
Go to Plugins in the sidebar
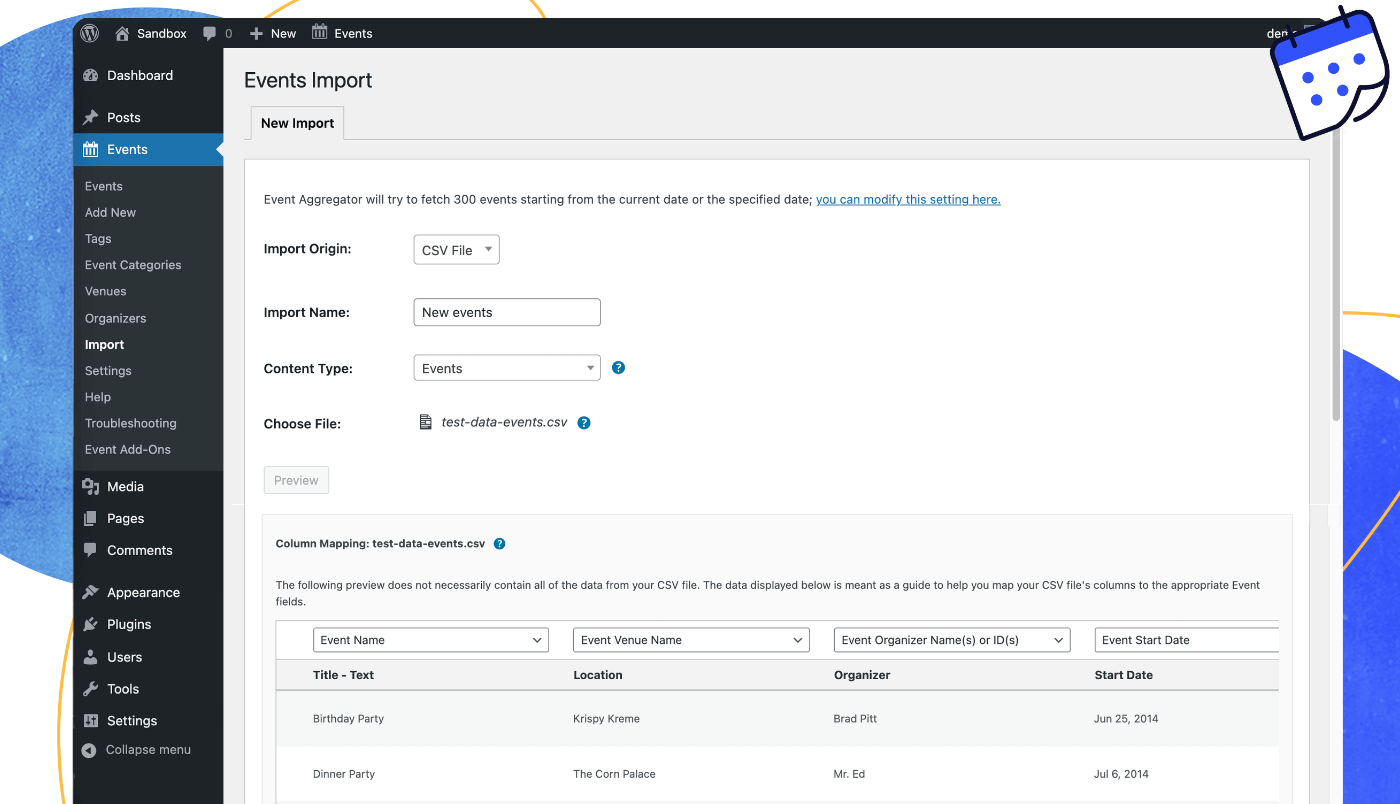coord(129,624)
